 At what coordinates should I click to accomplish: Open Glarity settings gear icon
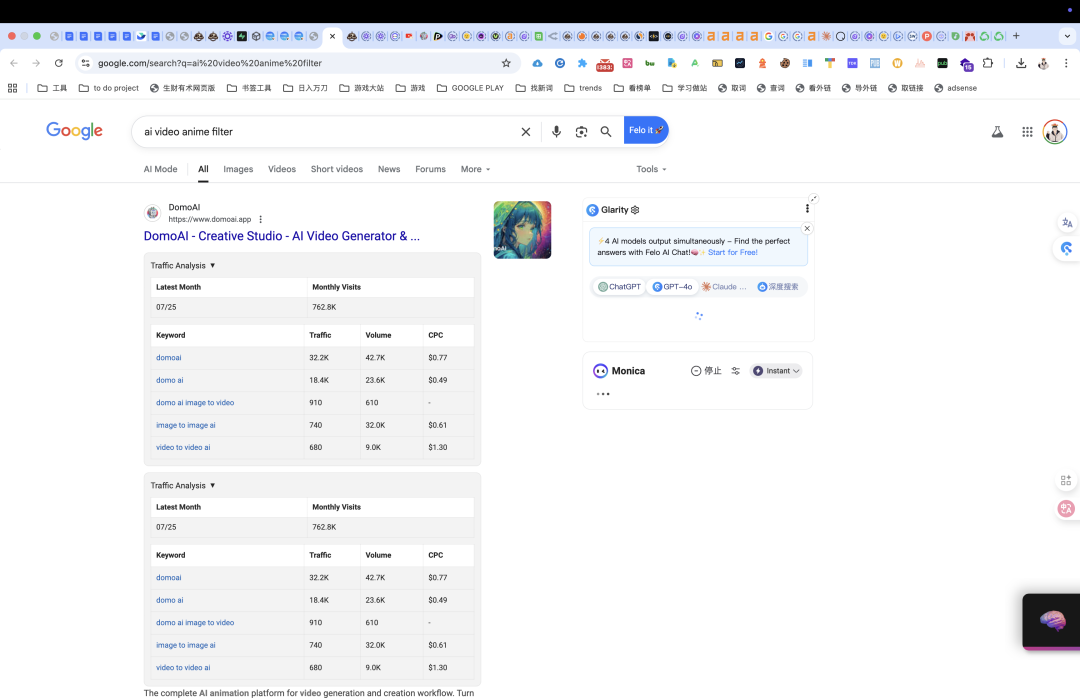click(x=635, y=210)
